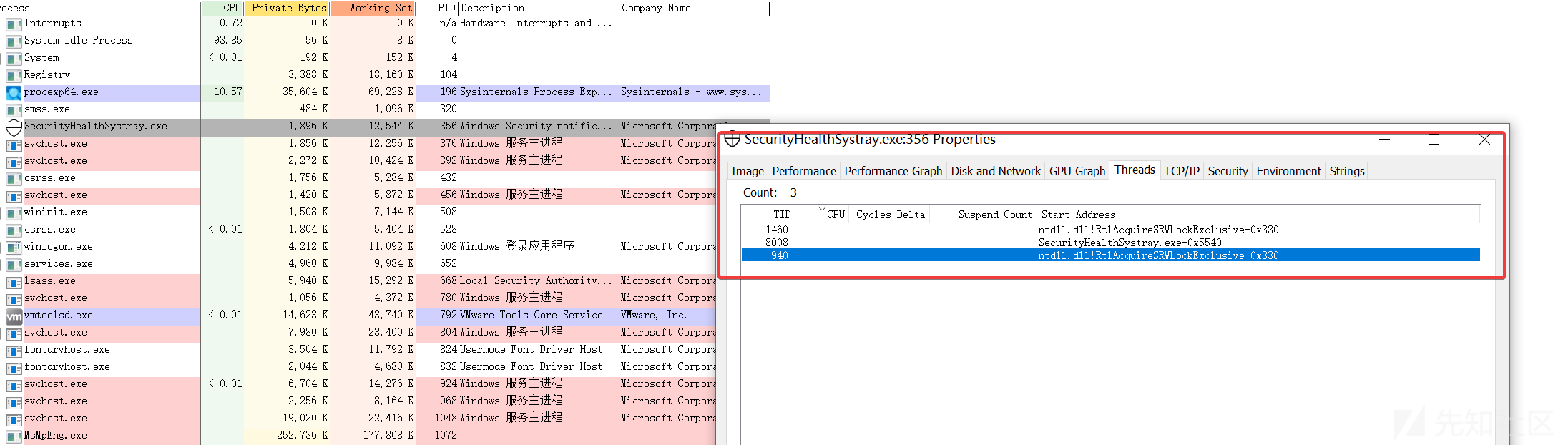The image size is (1568, 445).
Task: Click the icon of csrss.exe PID 432
Action: pyautogui.click(x=14, y=179)
